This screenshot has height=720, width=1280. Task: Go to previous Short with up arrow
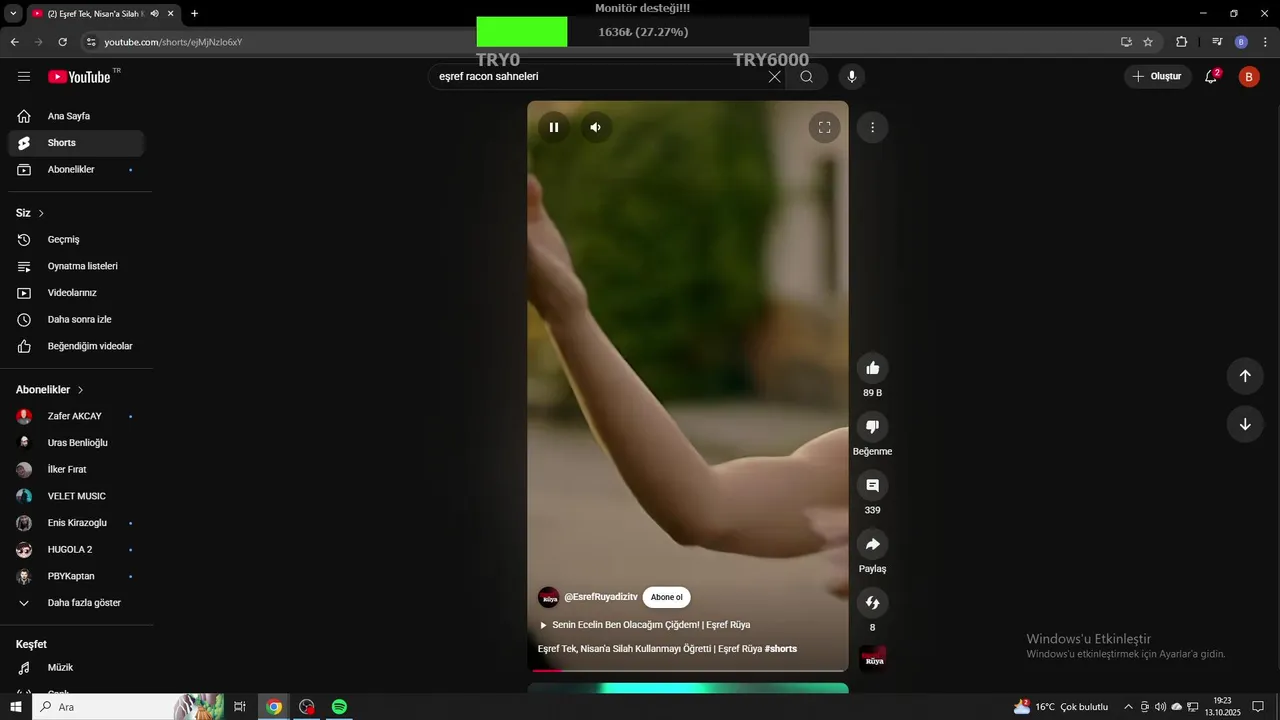[1245, 376]
